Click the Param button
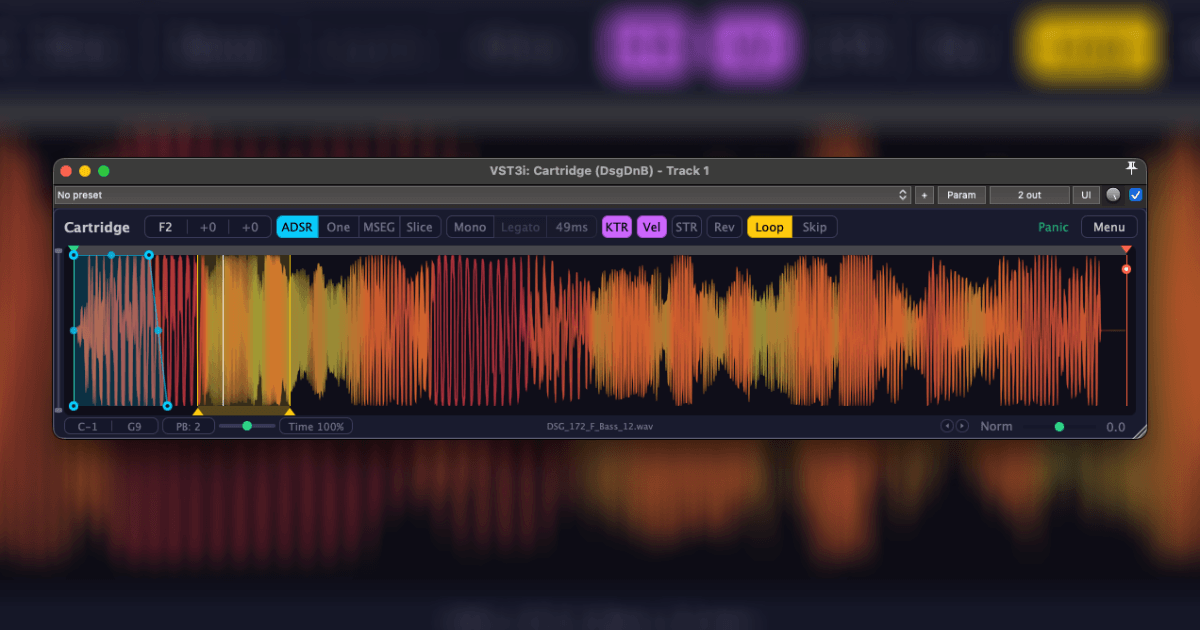 pos(961,195)
